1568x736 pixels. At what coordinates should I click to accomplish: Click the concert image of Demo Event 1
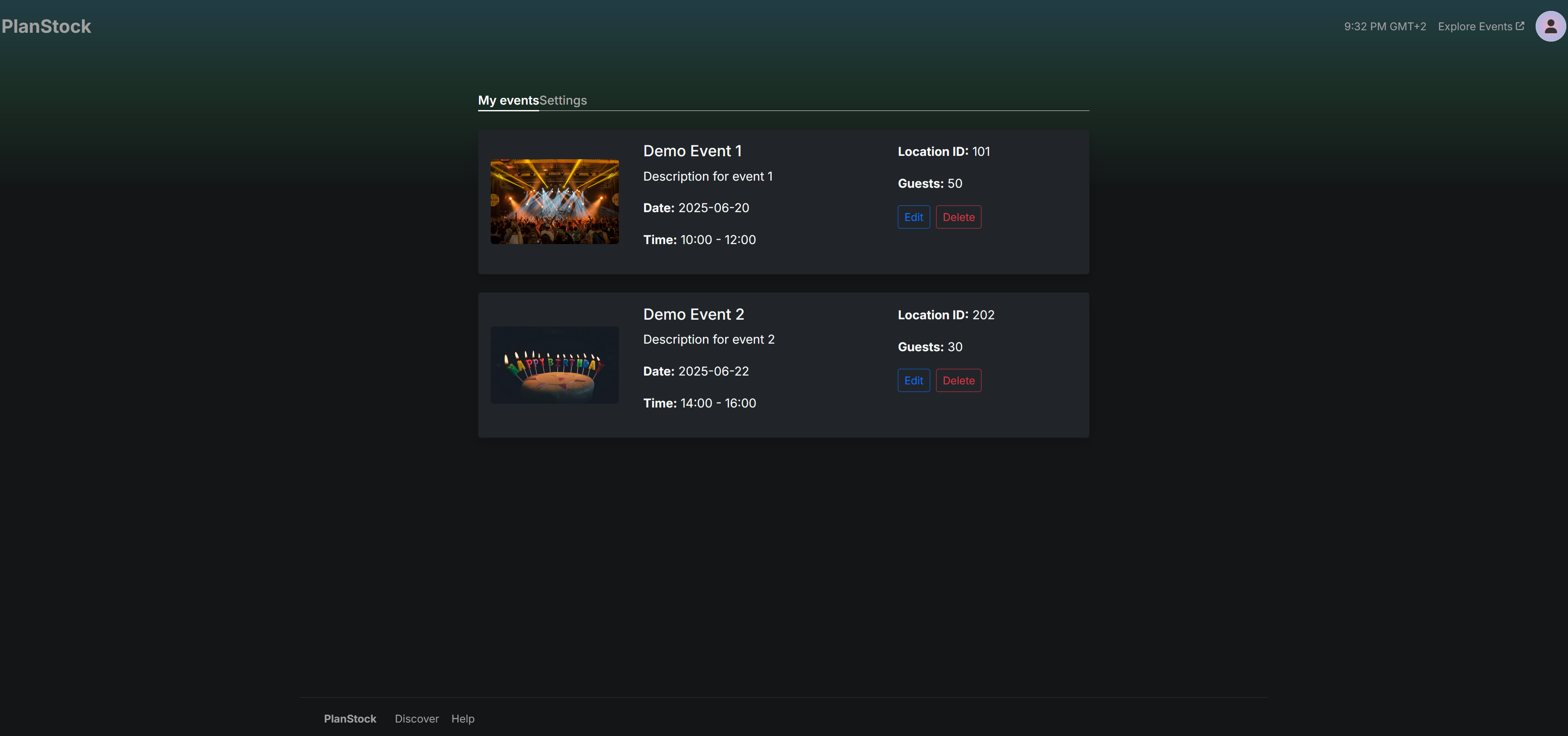pos(554,201)
